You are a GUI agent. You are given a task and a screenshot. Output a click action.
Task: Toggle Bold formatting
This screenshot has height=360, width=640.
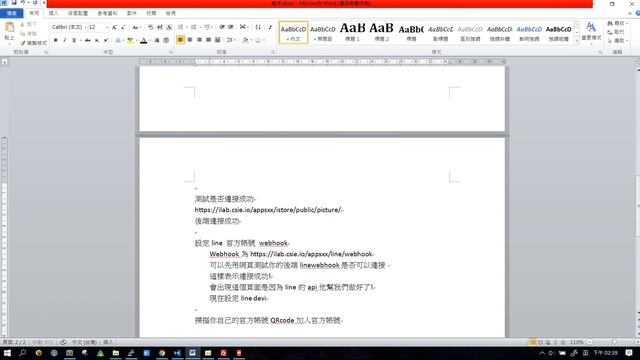click(56, 40)
